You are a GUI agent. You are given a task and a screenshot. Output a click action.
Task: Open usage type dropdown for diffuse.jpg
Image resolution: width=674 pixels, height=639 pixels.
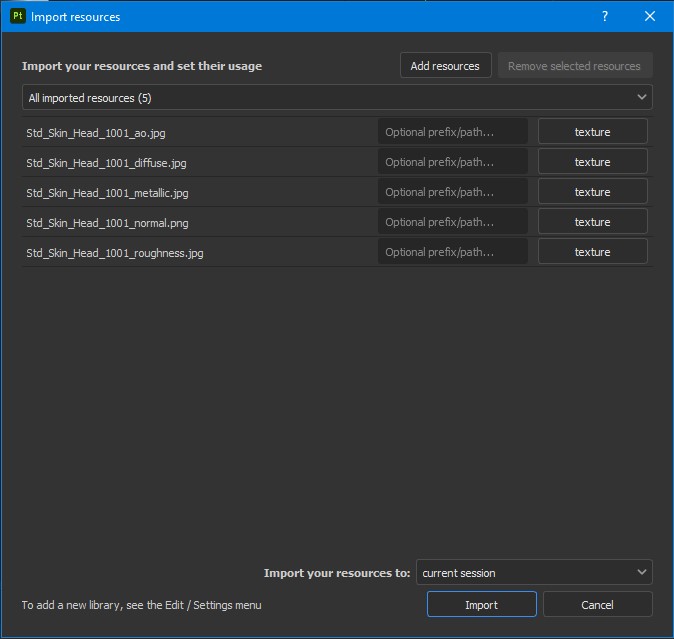592,162
